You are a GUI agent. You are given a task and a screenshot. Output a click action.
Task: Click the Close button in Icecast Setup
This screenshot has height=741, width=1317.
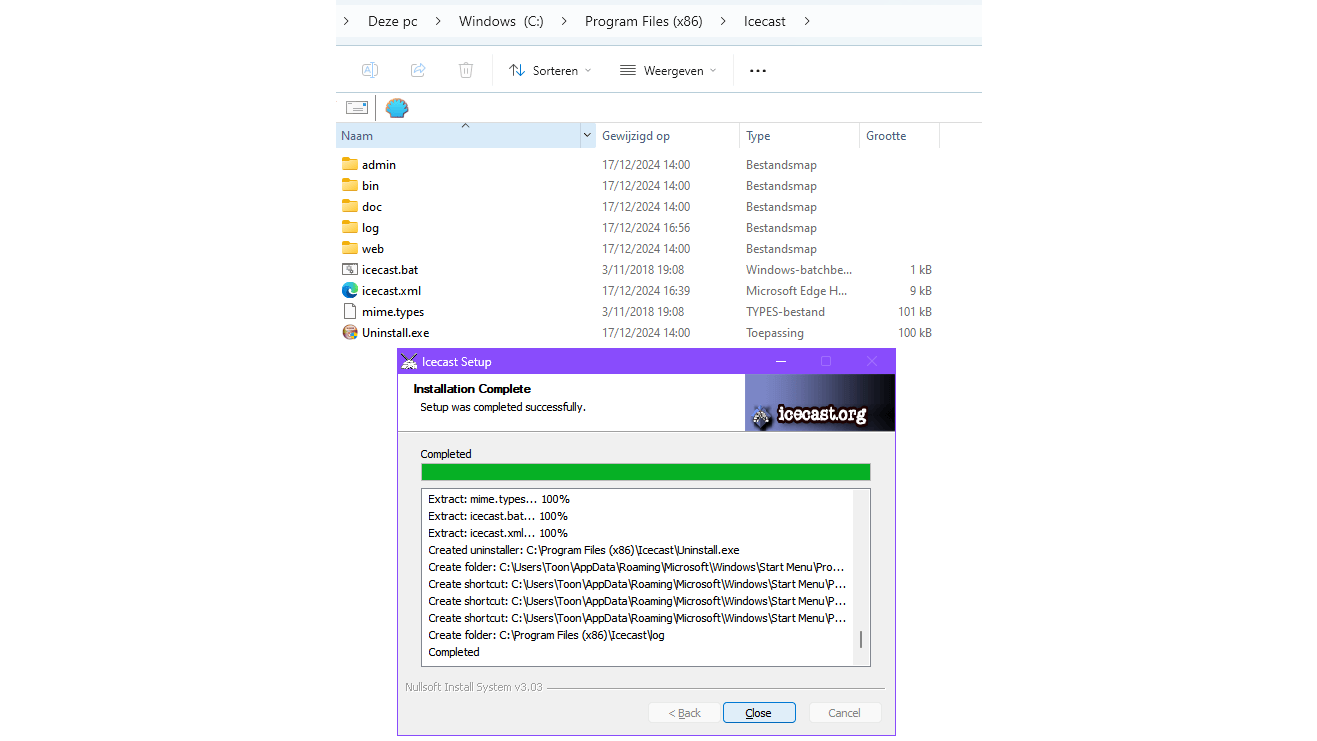point(759,713)
